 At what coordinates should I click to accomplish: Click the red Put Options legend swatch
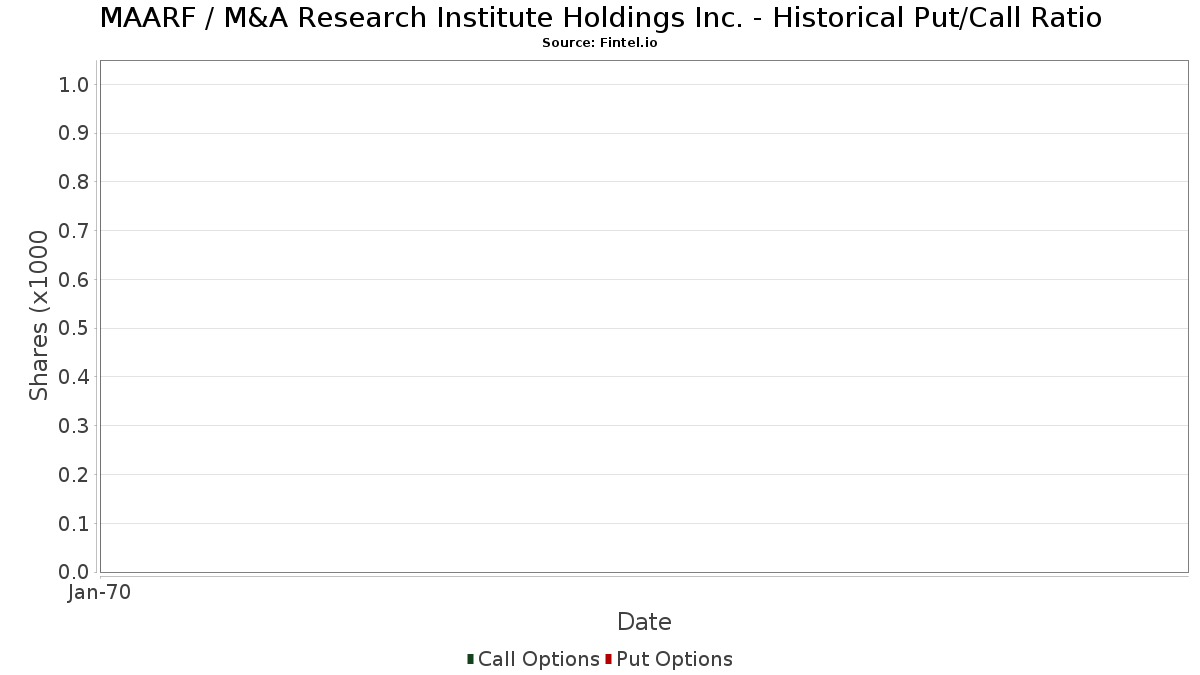click(x=608, y=659)
